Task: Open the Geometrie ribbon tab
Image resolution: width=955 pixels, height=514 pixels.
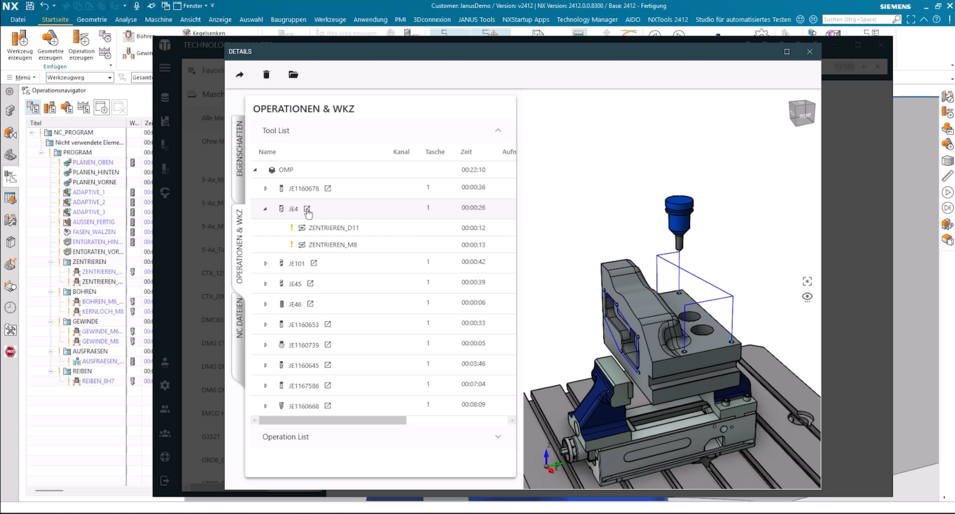Action: pos(91,19)
